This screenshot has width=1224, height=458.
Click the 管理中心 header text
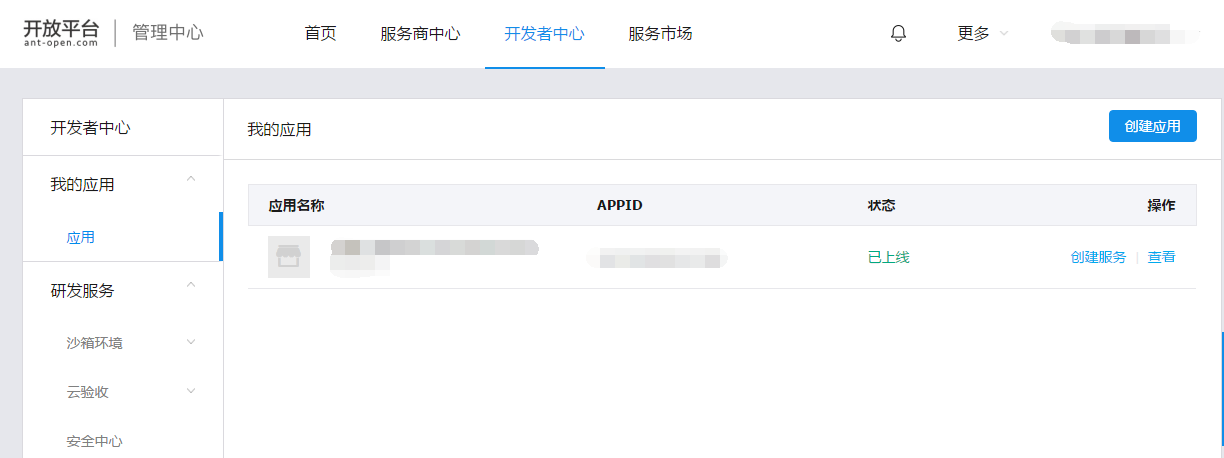[x=168, y=33]
